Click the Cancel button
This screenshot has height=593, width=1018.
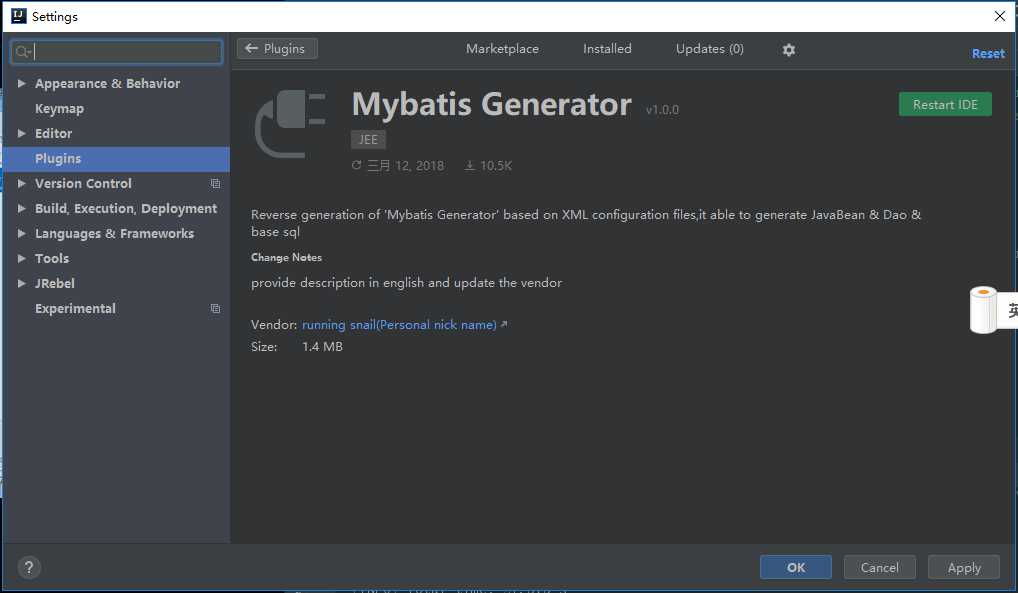880,568
